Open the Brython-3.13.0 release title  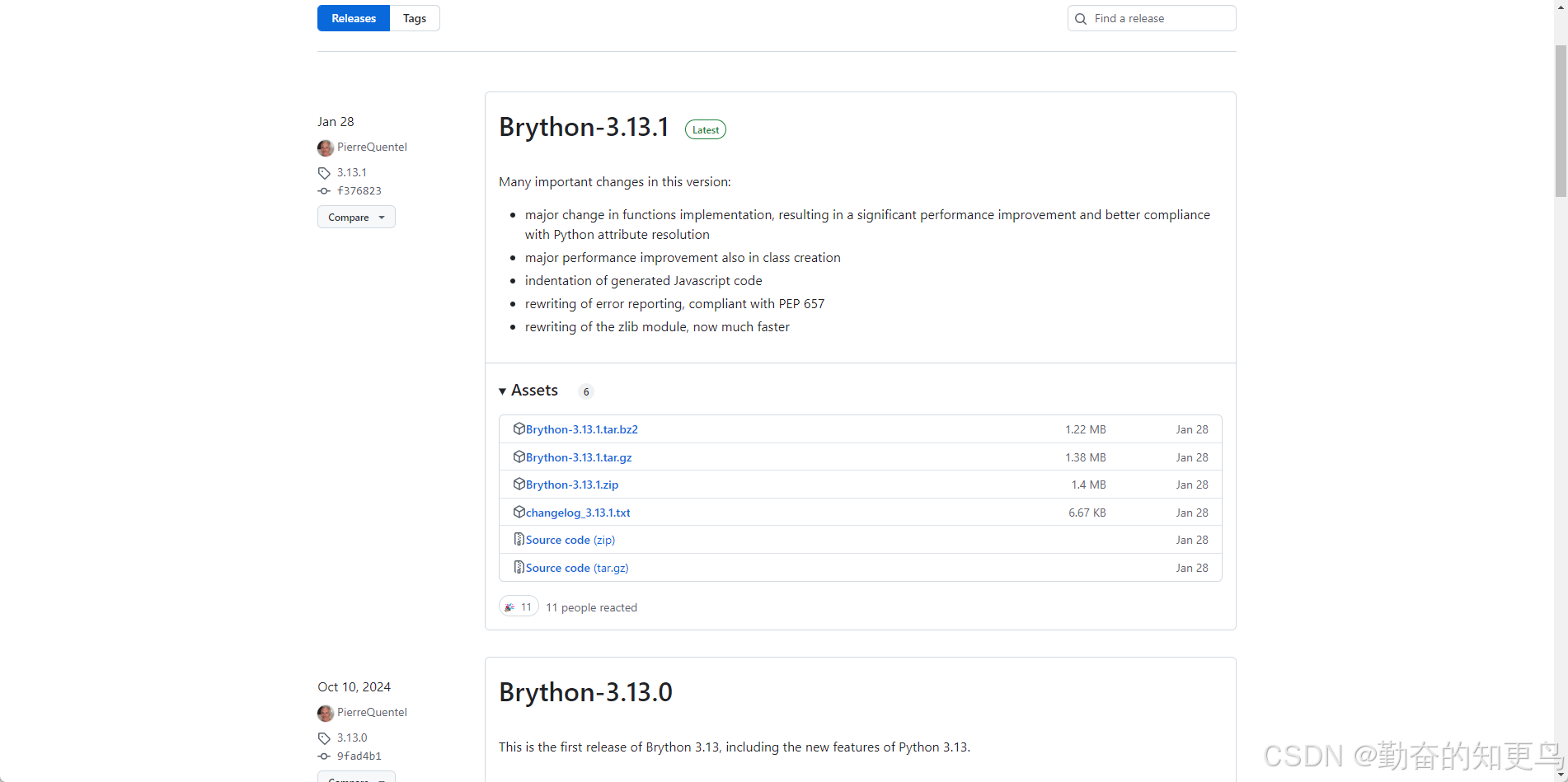[x=585, y=692]
